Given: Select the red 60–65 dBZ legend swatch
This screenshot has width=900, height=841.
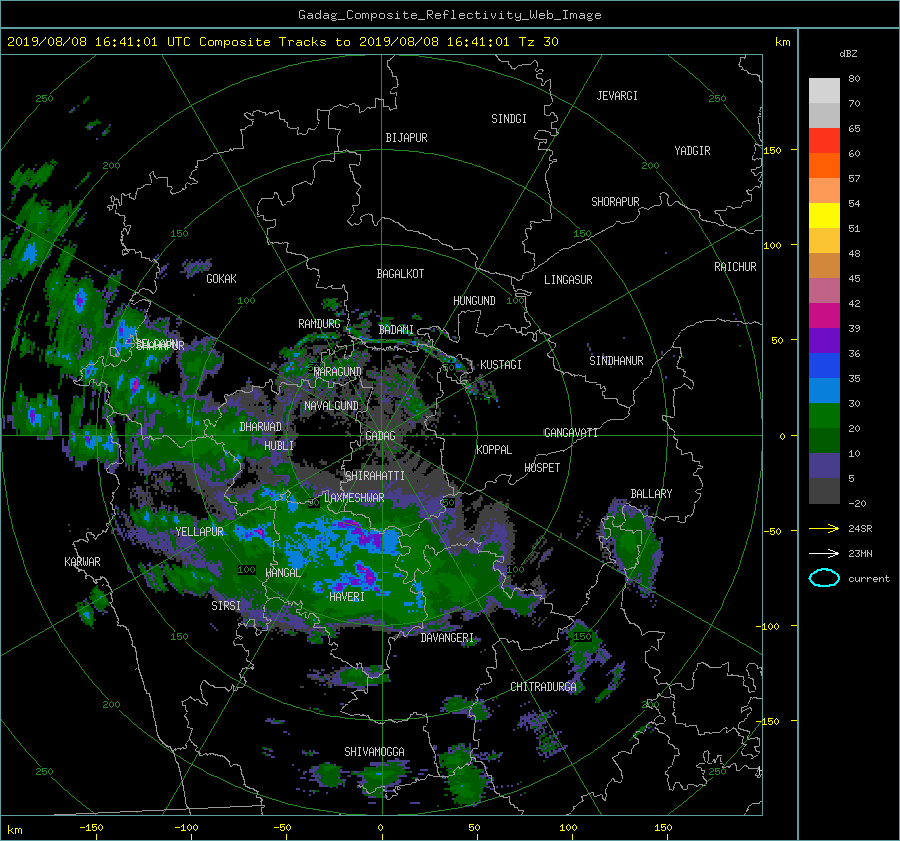Looking at the screenshot, I should click(824, 141).
